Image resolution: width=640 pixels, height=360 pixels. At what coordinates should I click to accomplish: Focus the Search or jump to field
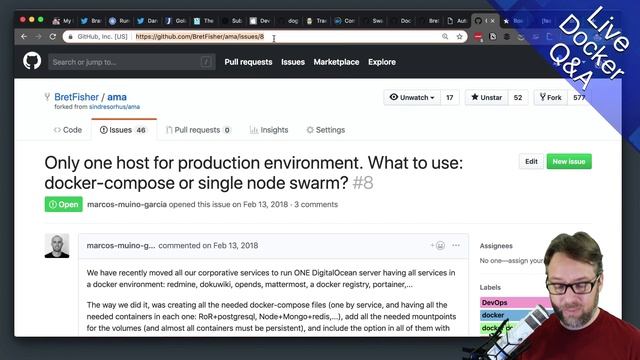tap(132, 62)
